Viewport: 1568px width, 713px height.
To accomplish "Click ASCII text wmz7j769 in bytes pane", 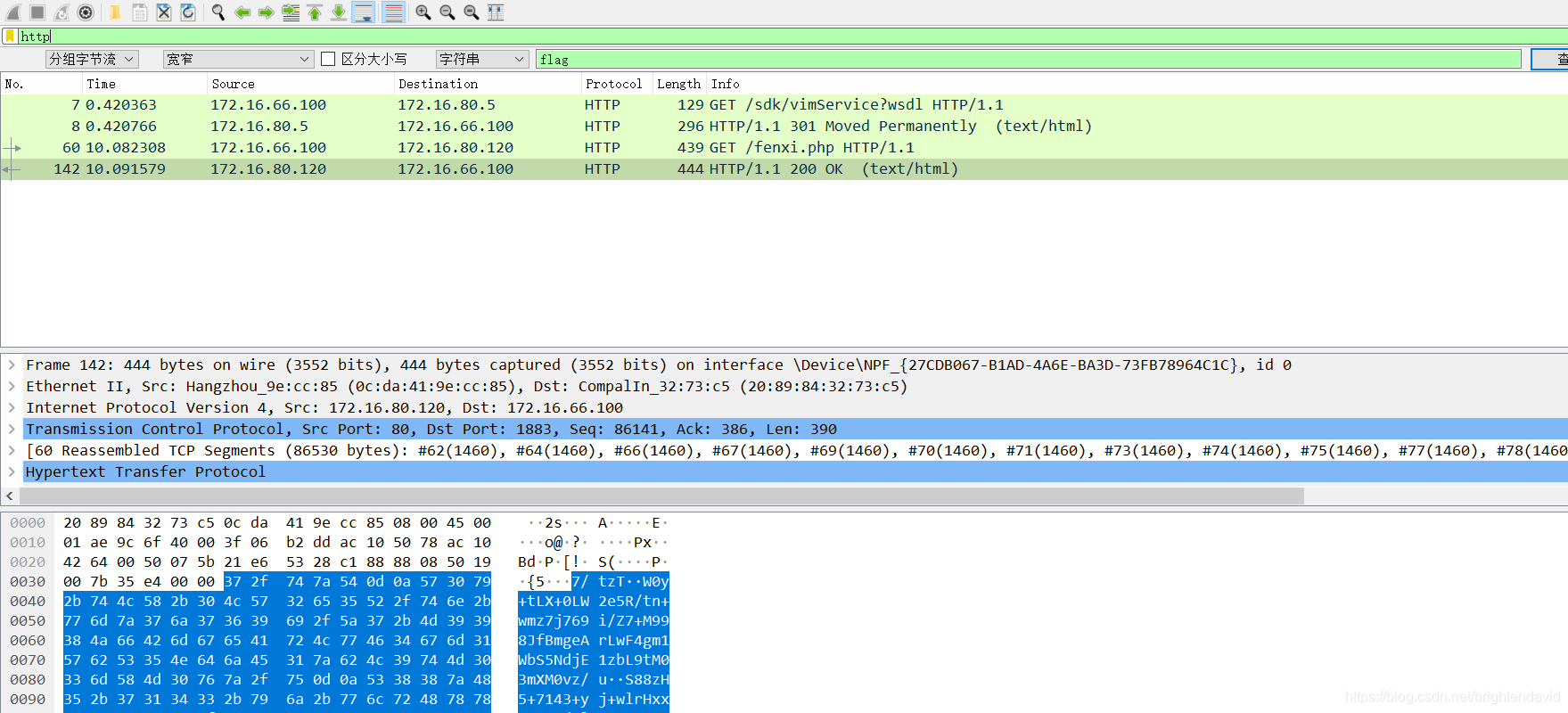I will point(554,620).
